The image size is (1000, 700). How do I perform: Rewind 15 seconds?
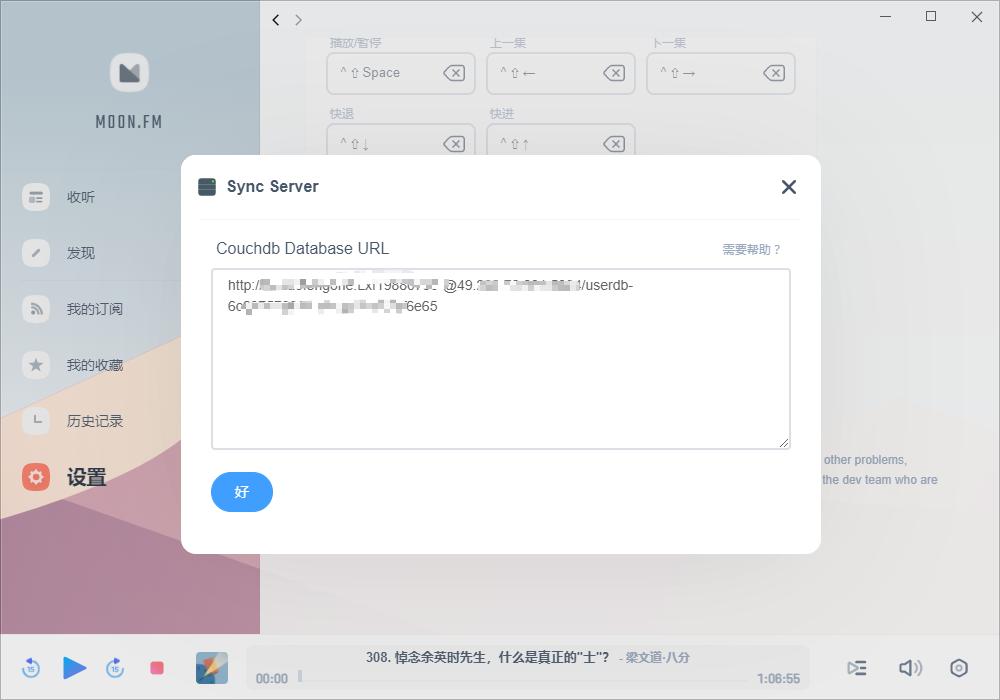coord(31,668)
